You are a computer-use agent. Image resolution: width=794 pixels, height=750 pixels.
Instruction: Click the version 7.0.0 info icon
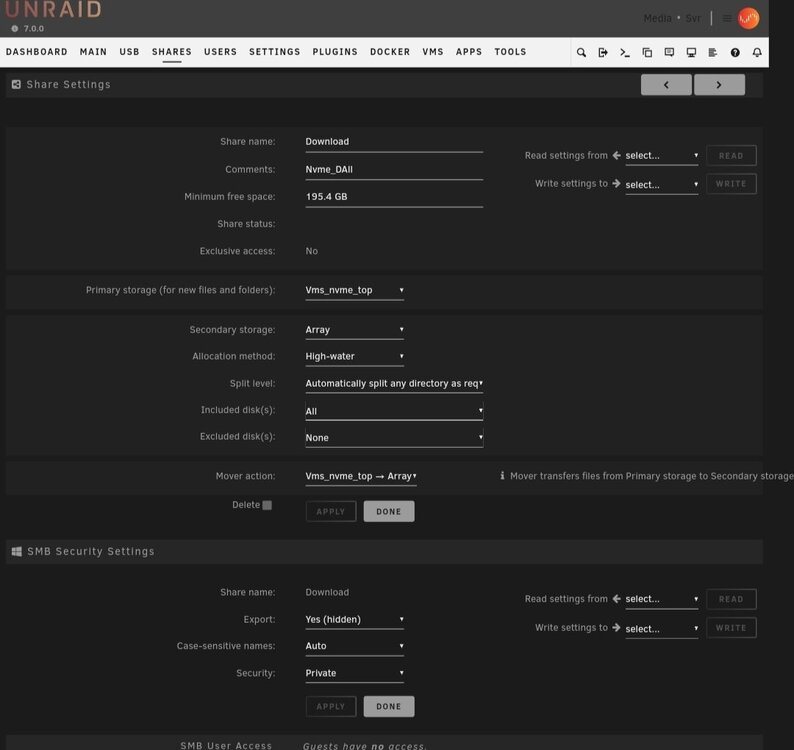coord(15,29)
